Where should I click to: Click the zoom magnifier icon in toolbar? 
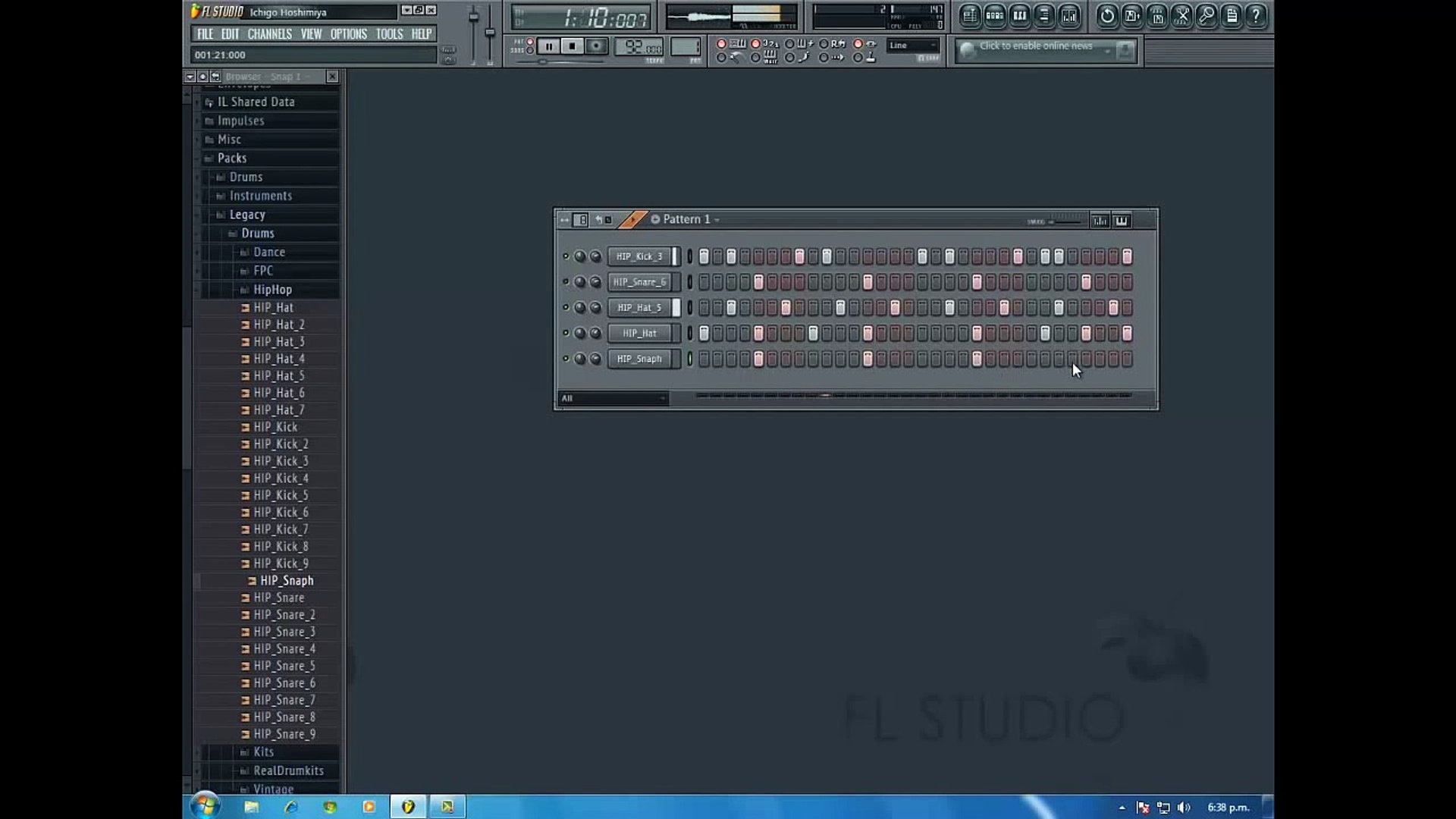1208,16
